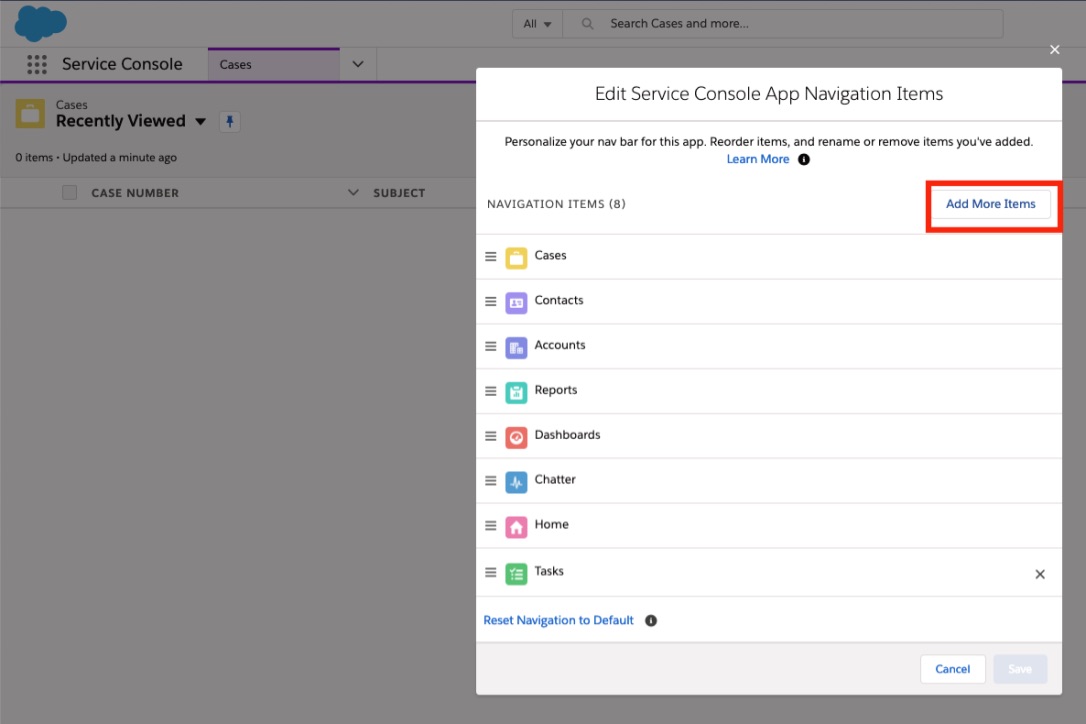The width and height of the screenshot is (1086, 724).
Task: Open the Case Number column menu chevron
Action: coord(353,193)
